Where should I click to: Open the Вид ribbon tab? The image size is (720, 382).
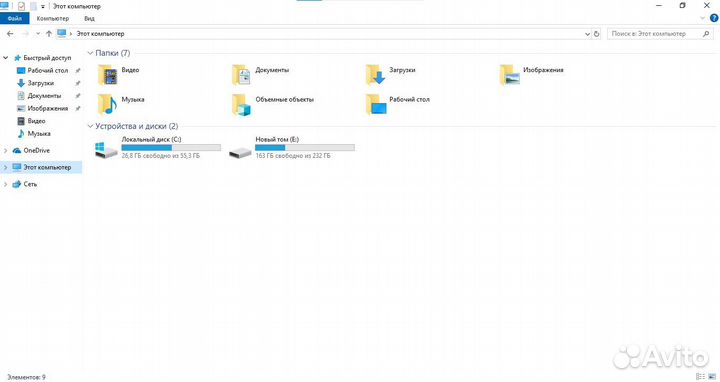click(89, 18)
